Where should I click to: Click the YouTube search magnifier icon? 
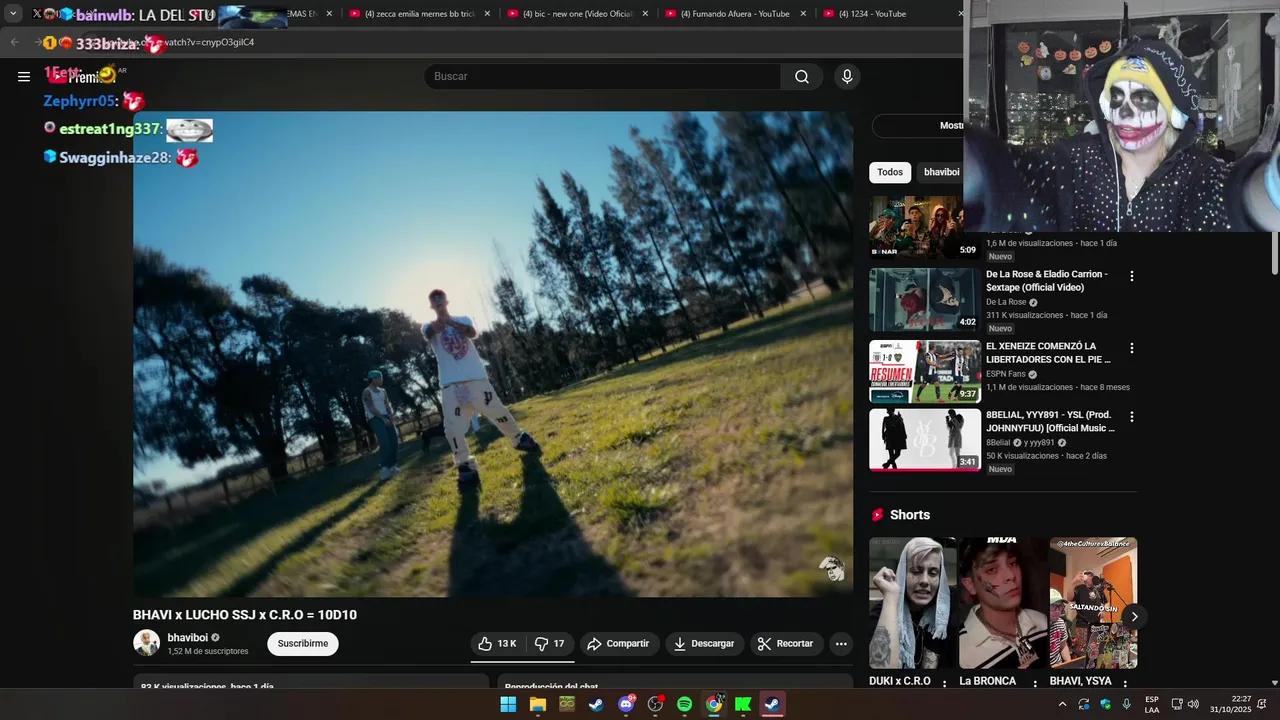801,76
